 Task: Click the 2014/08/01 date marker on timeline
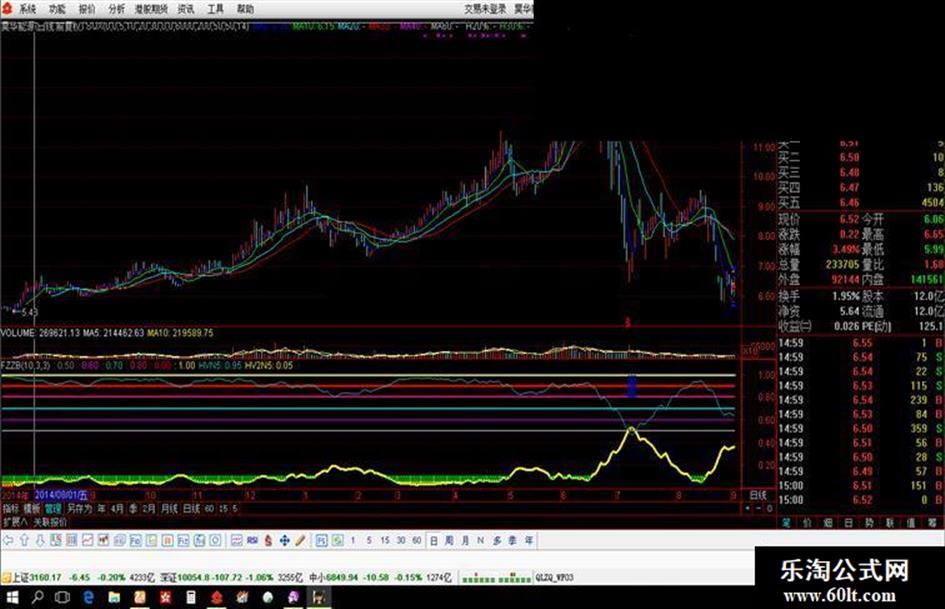point(61,496)
